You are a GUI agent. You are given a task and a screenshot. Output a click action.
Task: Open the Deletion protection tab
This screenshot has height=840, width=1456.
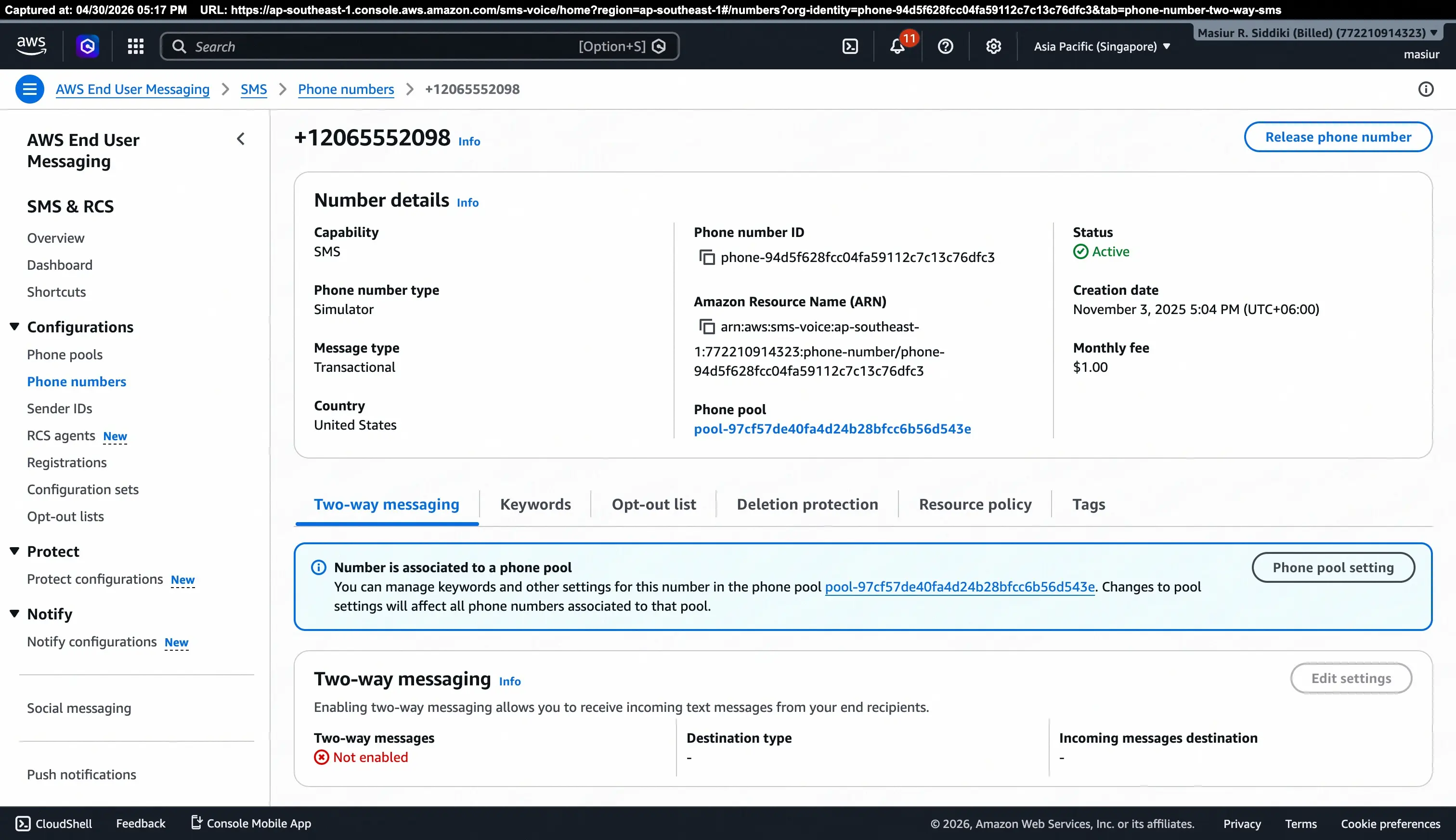807,505
